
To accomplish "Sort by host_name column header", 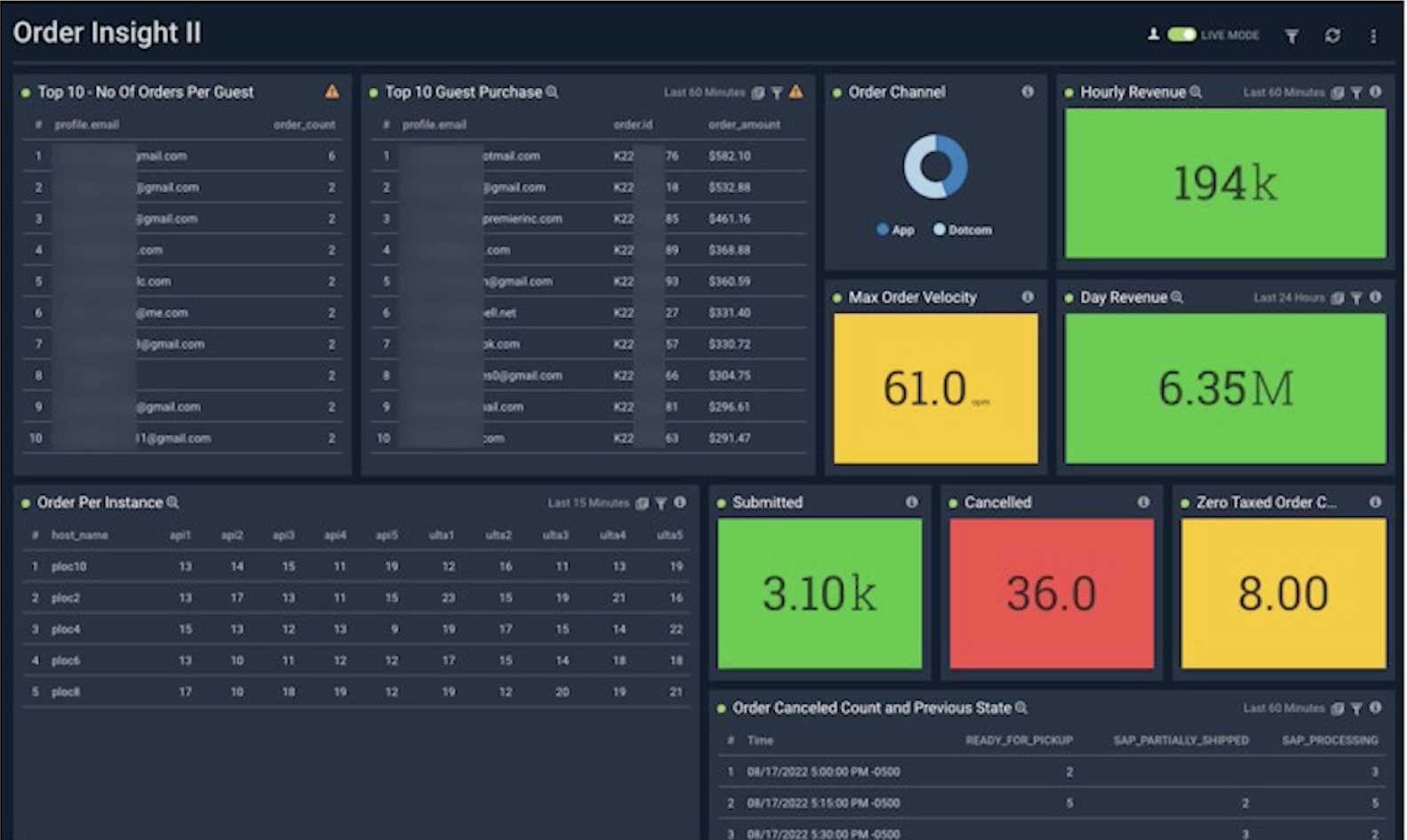I will click(x=79, y=535).
